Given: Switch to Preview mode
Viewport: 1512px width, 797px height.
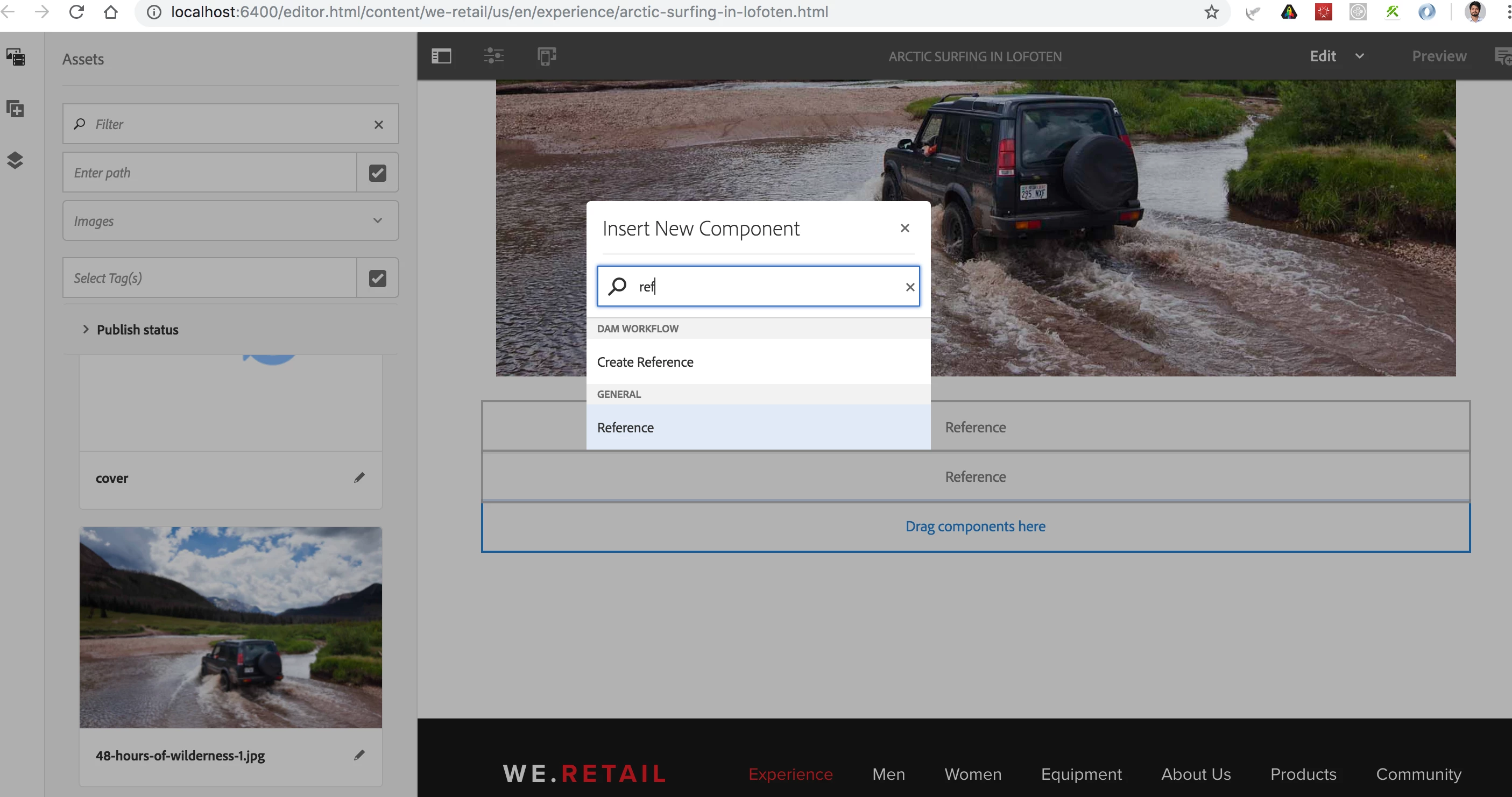Looking at the screenshot, I should pyautogui.click(x=1439, y=56).
